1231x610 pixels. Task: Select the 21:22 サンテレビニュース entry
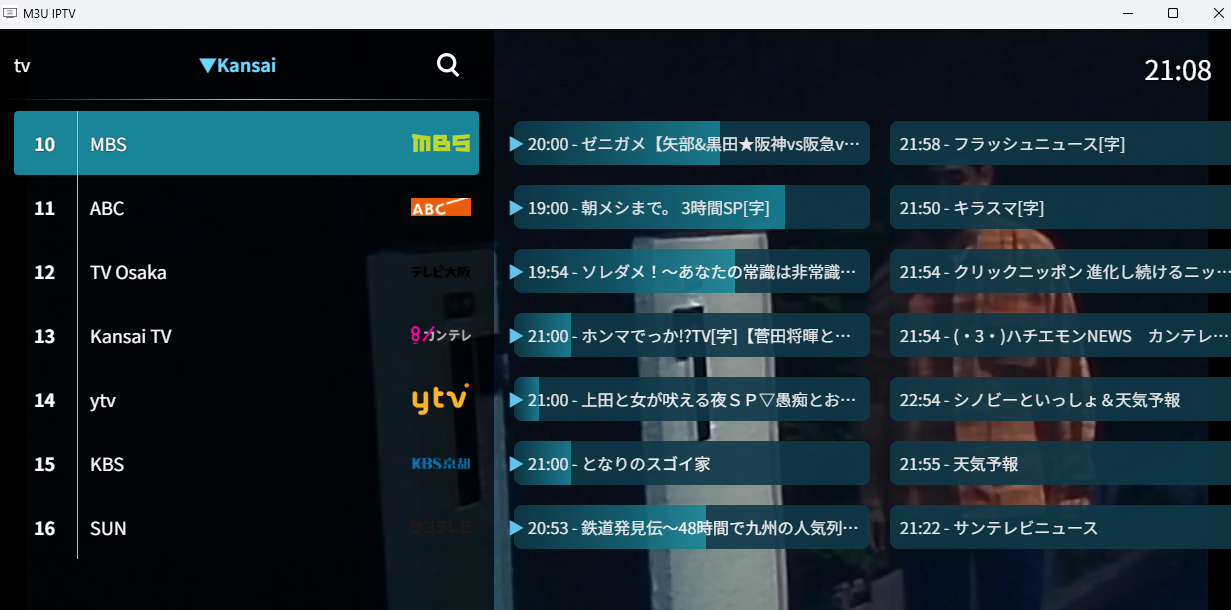tap(1060, 528)
